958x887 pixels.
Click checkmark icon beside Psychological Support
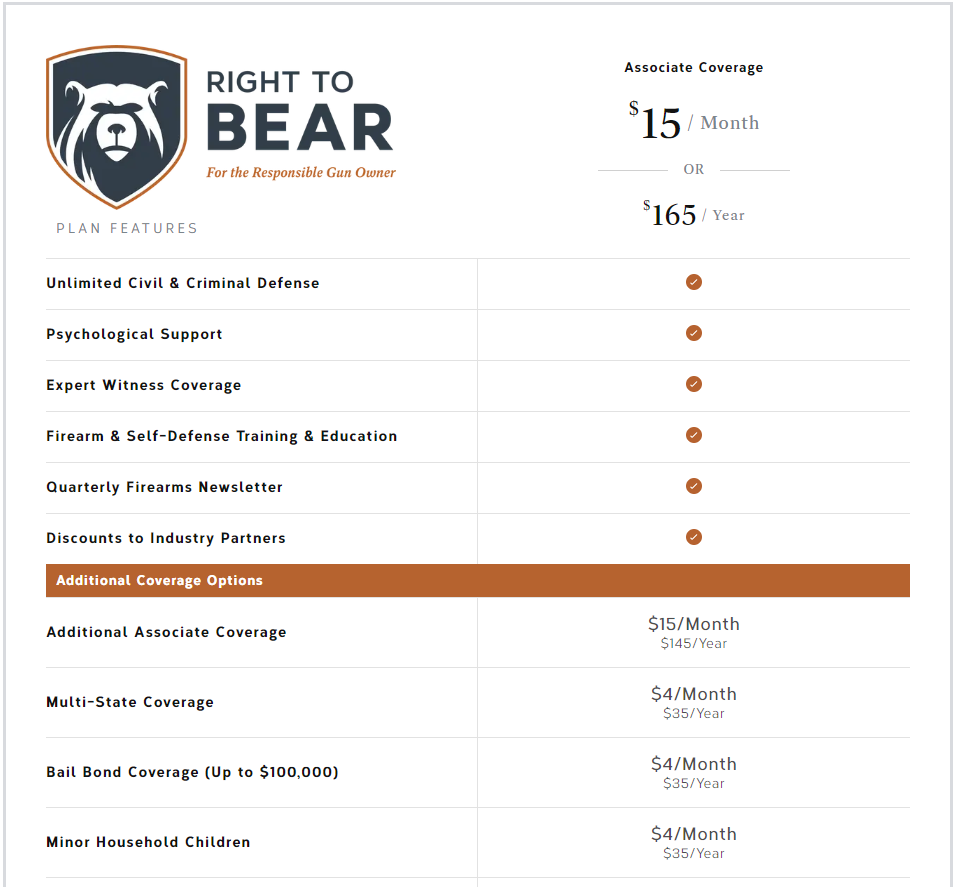[x=693, y=333]
